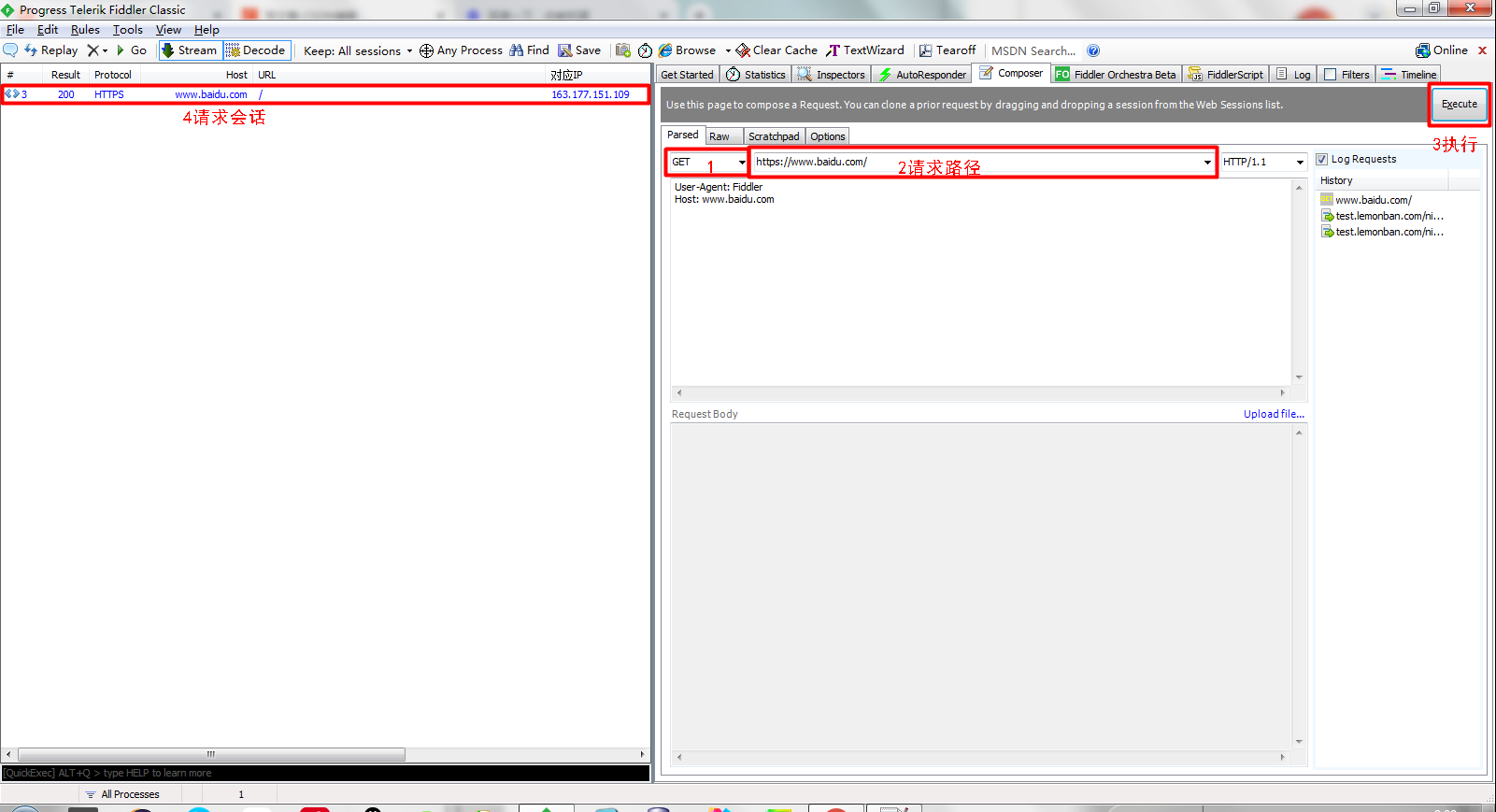
Task: Sort by the Result column header
Action: [x=65, y=75]
